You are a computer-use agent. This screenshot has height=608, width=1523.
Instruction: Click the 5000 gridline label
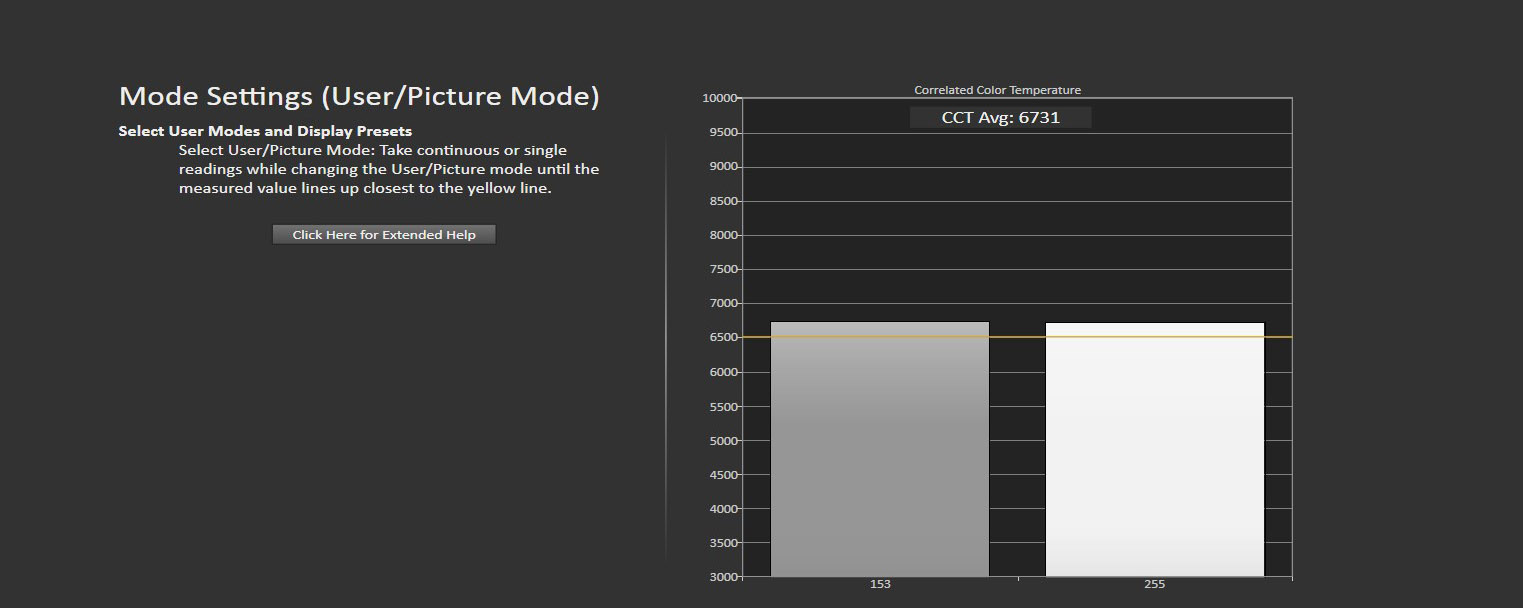(722, 440)
